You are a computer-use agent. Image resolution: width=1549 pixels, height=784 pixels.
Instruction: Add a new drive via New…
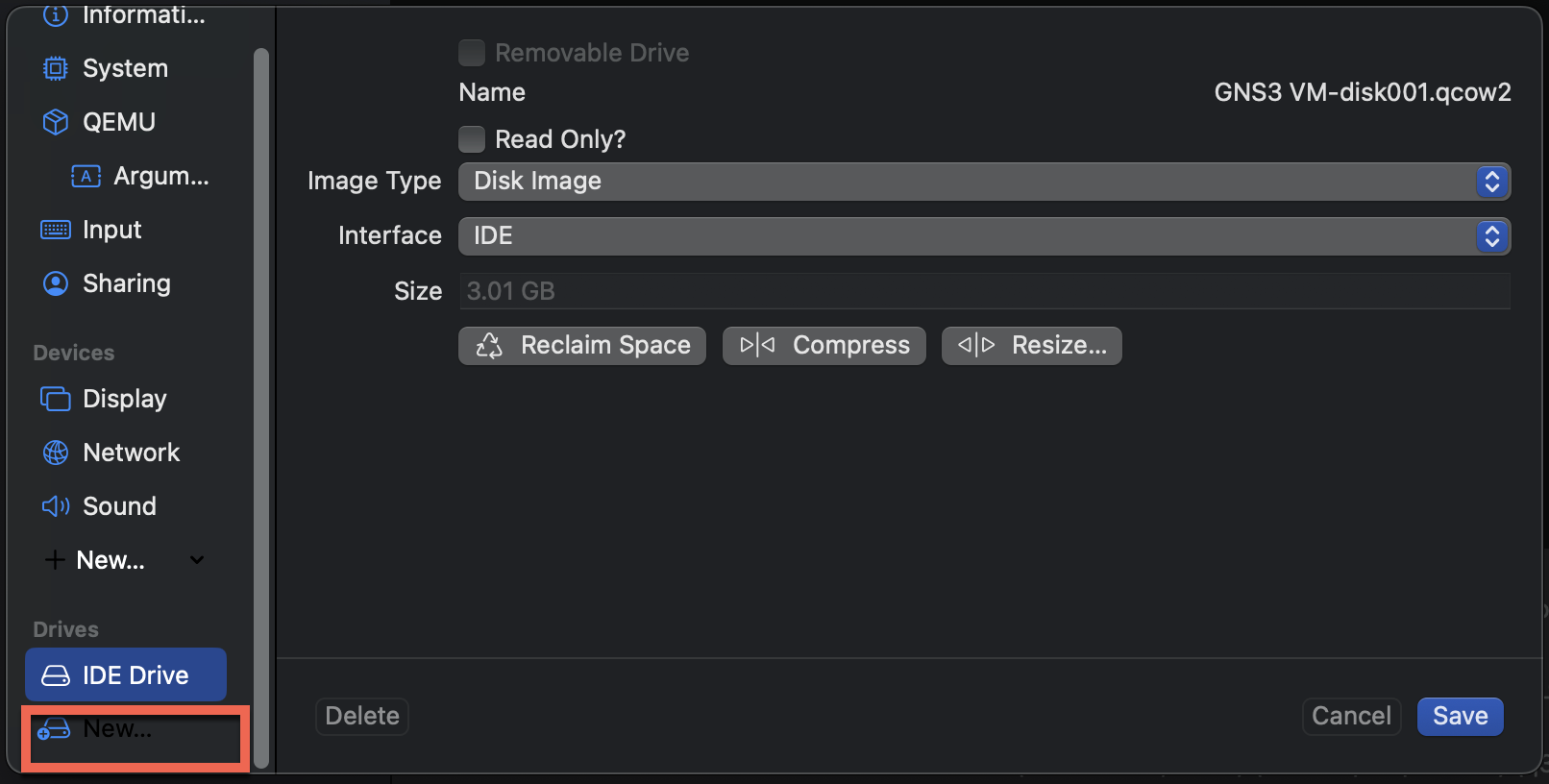[115, 729]
